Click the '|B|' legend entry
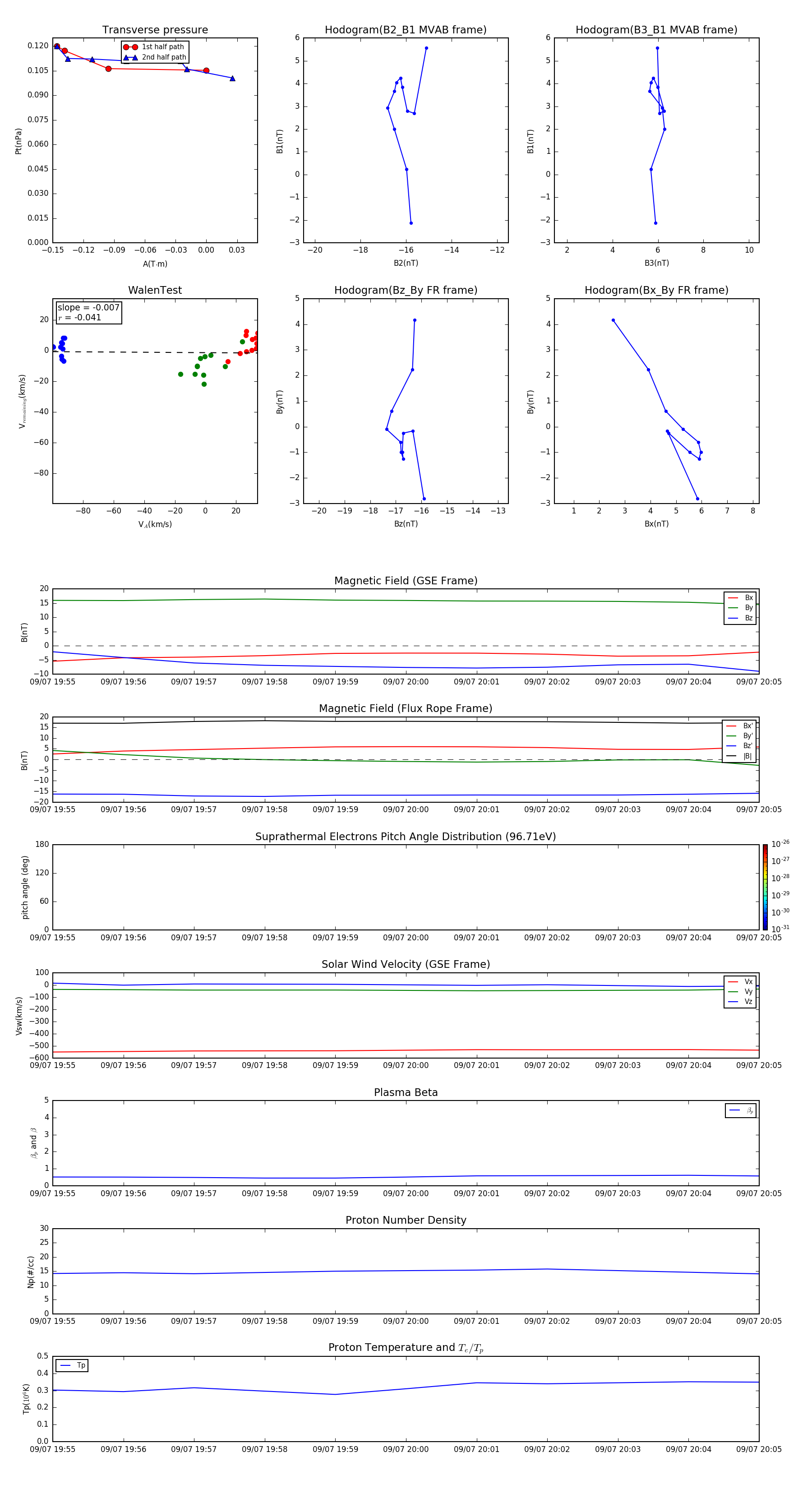Image resolution: width=812 pixels, height=1489 pixels. [x=740, y=756]
